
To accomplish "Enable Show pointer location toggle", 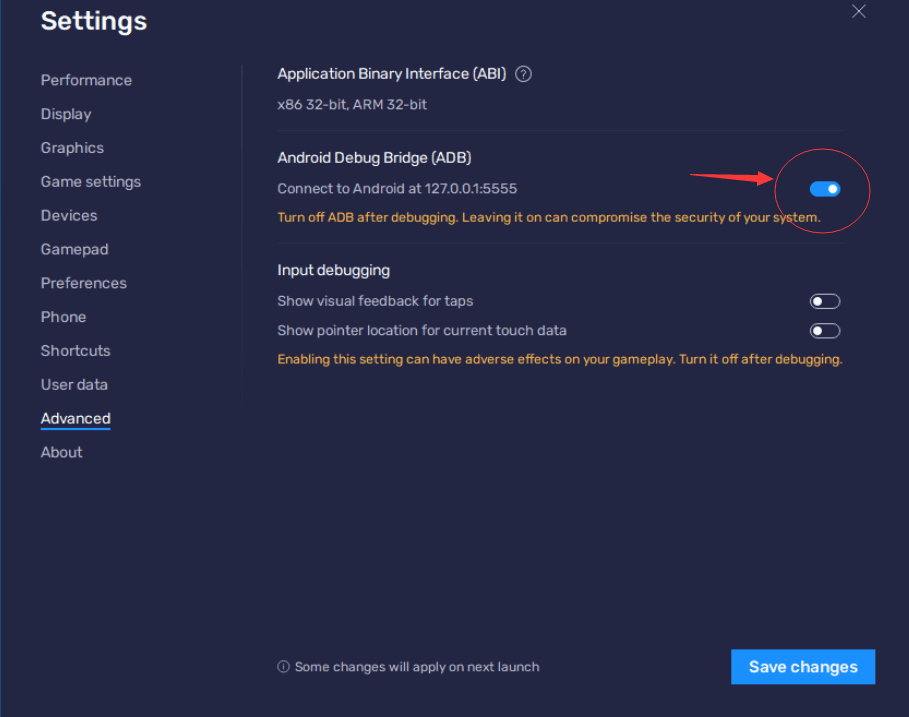I will click(x=824, y=331).
